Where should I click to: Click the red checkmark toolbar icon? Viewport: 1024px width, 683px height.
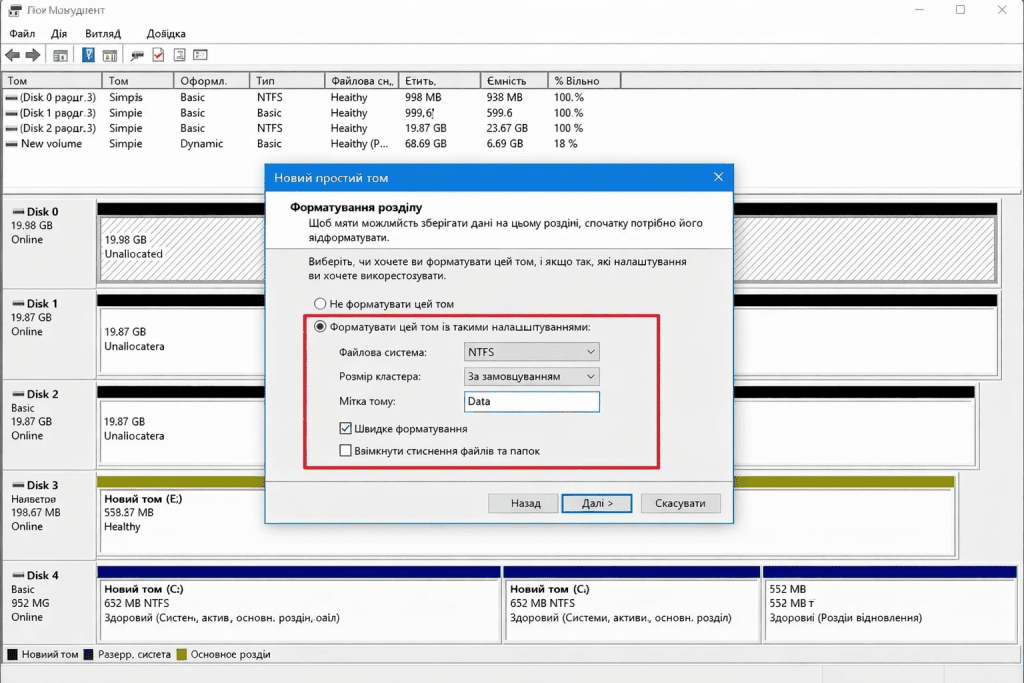158,55
